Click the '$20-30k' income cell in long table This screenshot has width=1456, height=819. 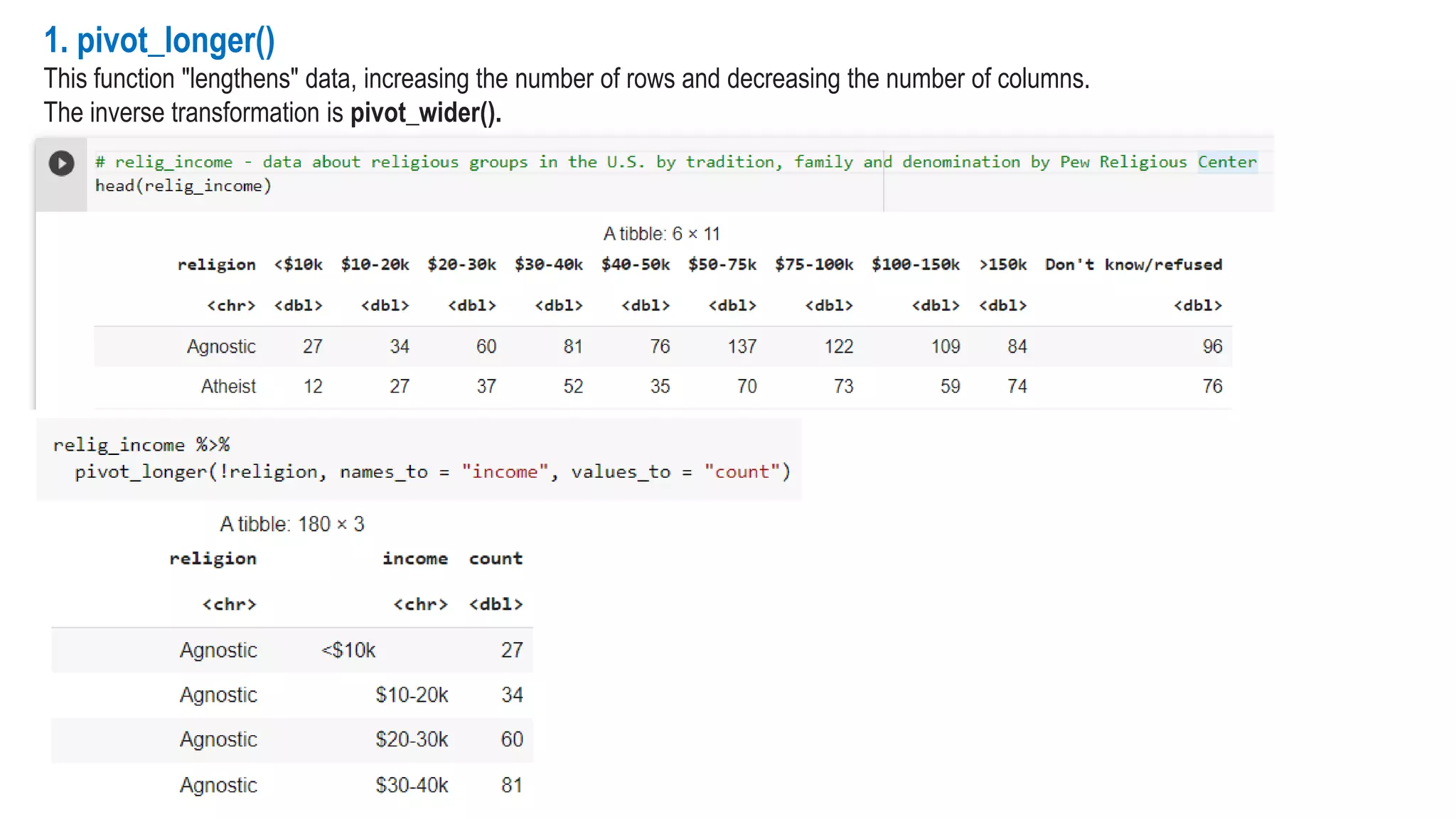coord(412,740)
